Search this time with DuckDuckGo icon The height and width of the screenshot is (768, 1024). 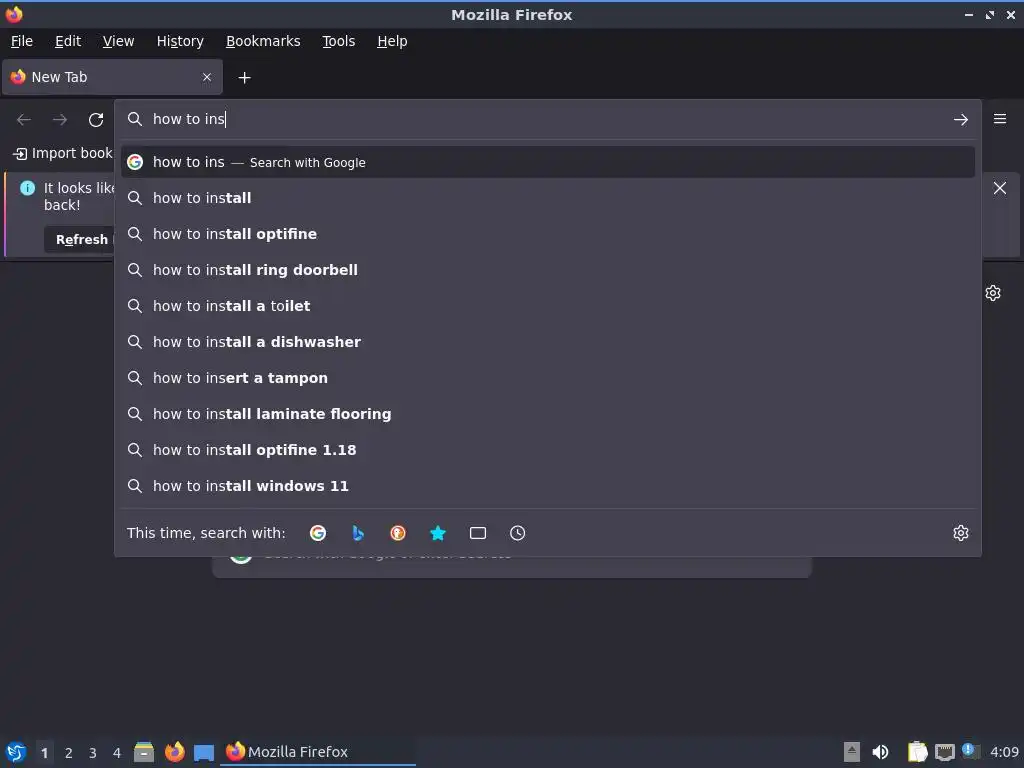398,533
